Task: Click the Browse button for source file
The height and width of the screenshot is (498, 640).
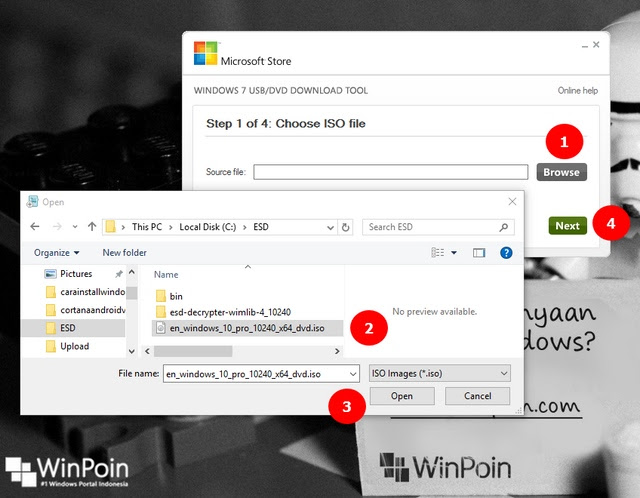Action: (562, 172)
